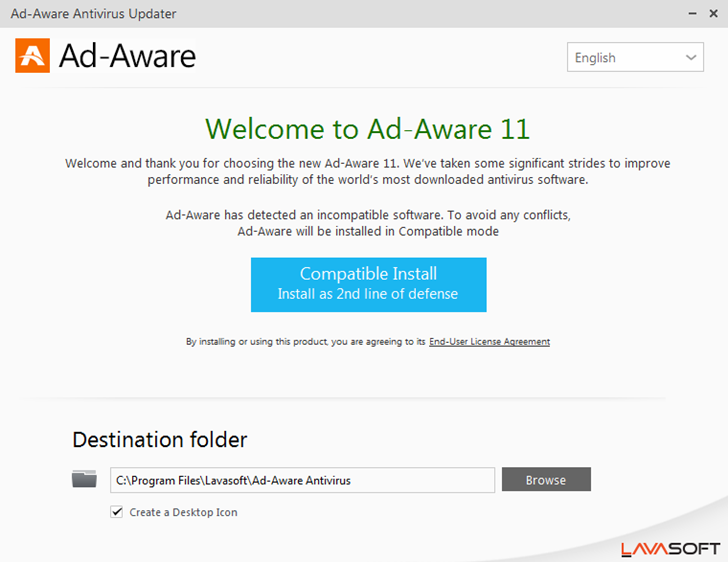Browse for a destination folder
728x562 pixels.
[x=546, y=479]
